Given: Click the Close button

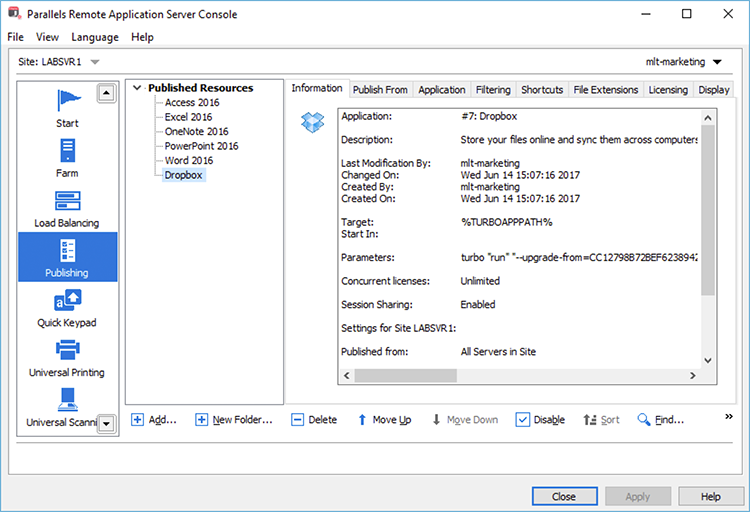Looking at the screenshot, I should pos(564,496).
